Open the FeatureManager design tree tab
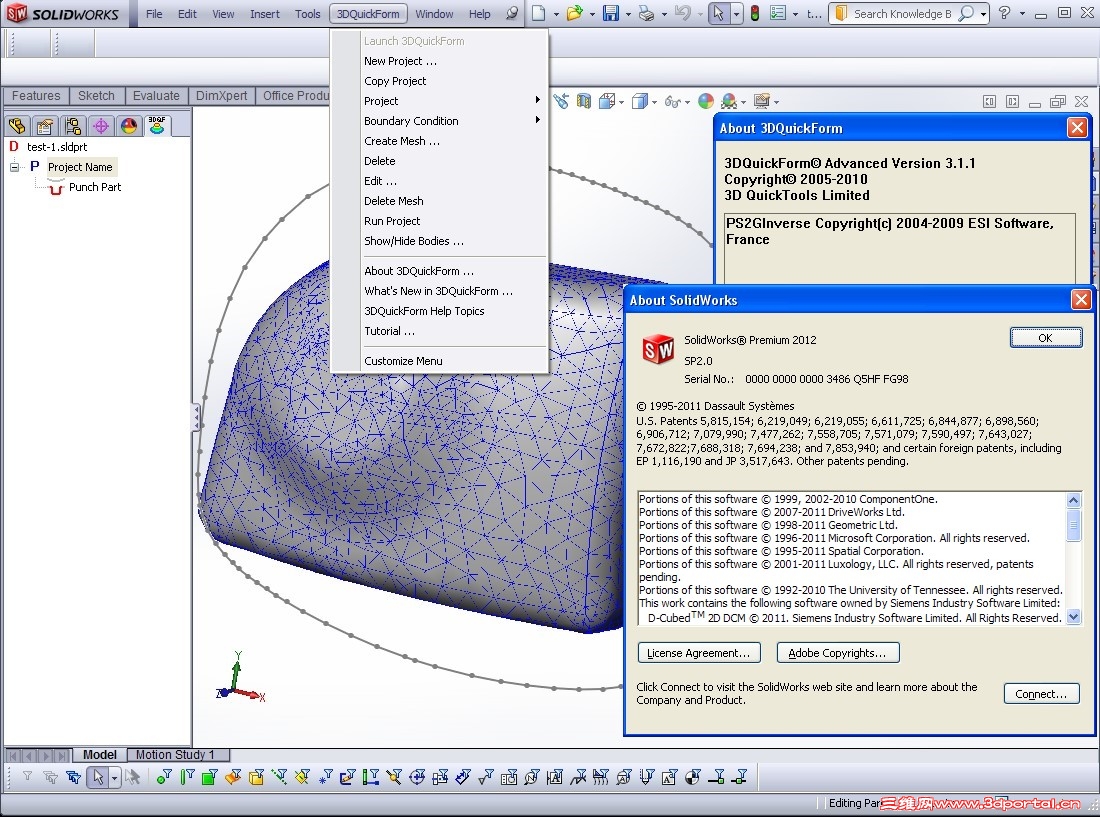Viewport: 1100px width, 817px height. tap(18, 126)
